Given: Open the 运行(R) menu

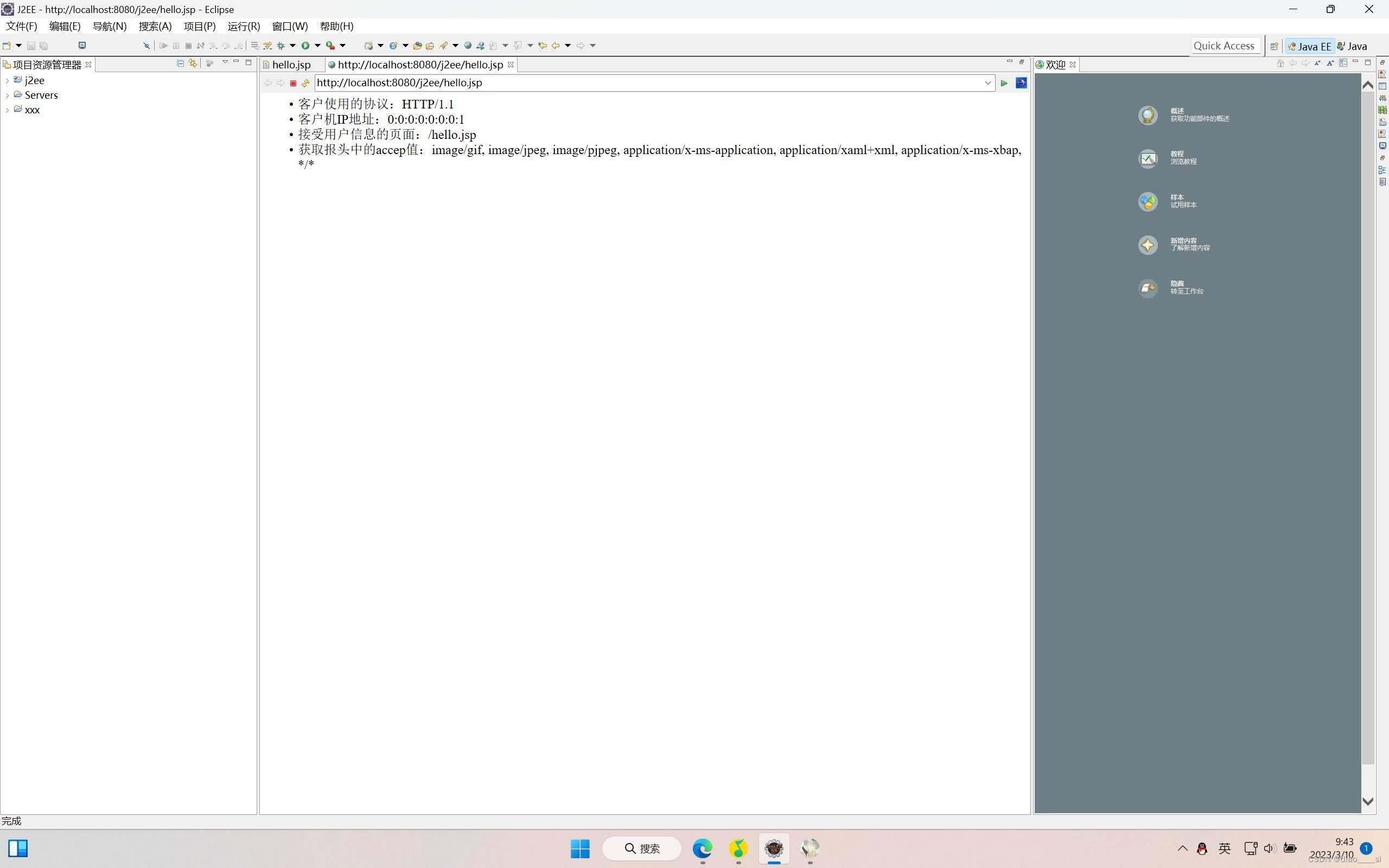Looking at the screenshot, I should (x=244, y=27).
